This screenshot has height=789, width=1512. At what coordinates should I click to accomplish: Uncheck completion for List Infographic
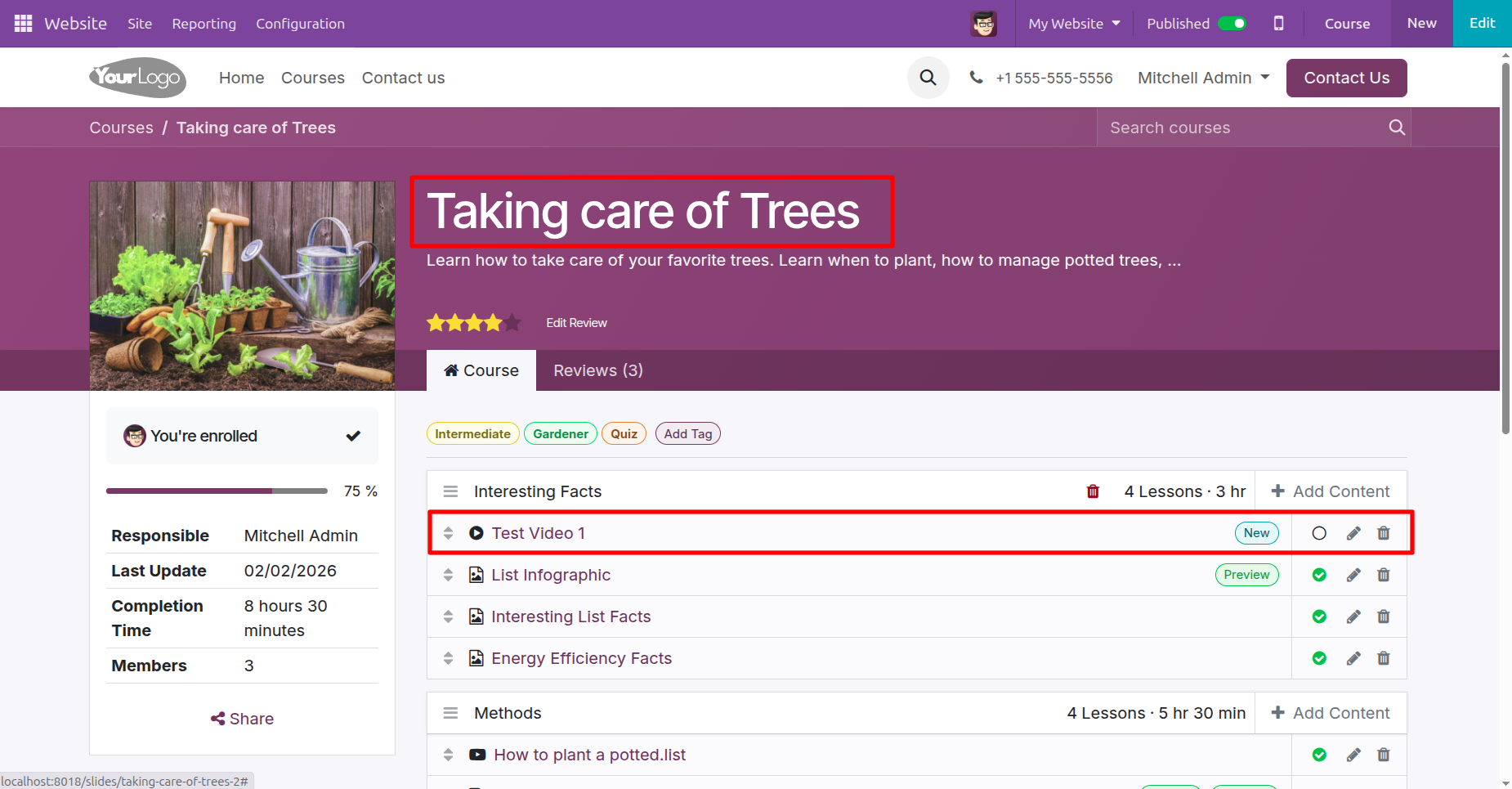[1319, 575]
